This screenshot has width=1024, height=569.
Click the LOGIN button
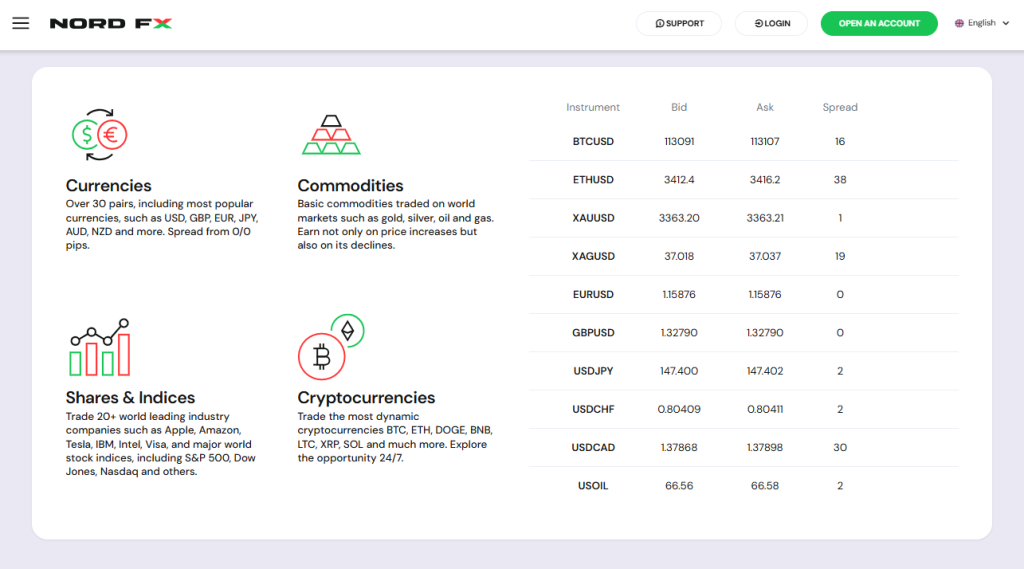point(771,24)
